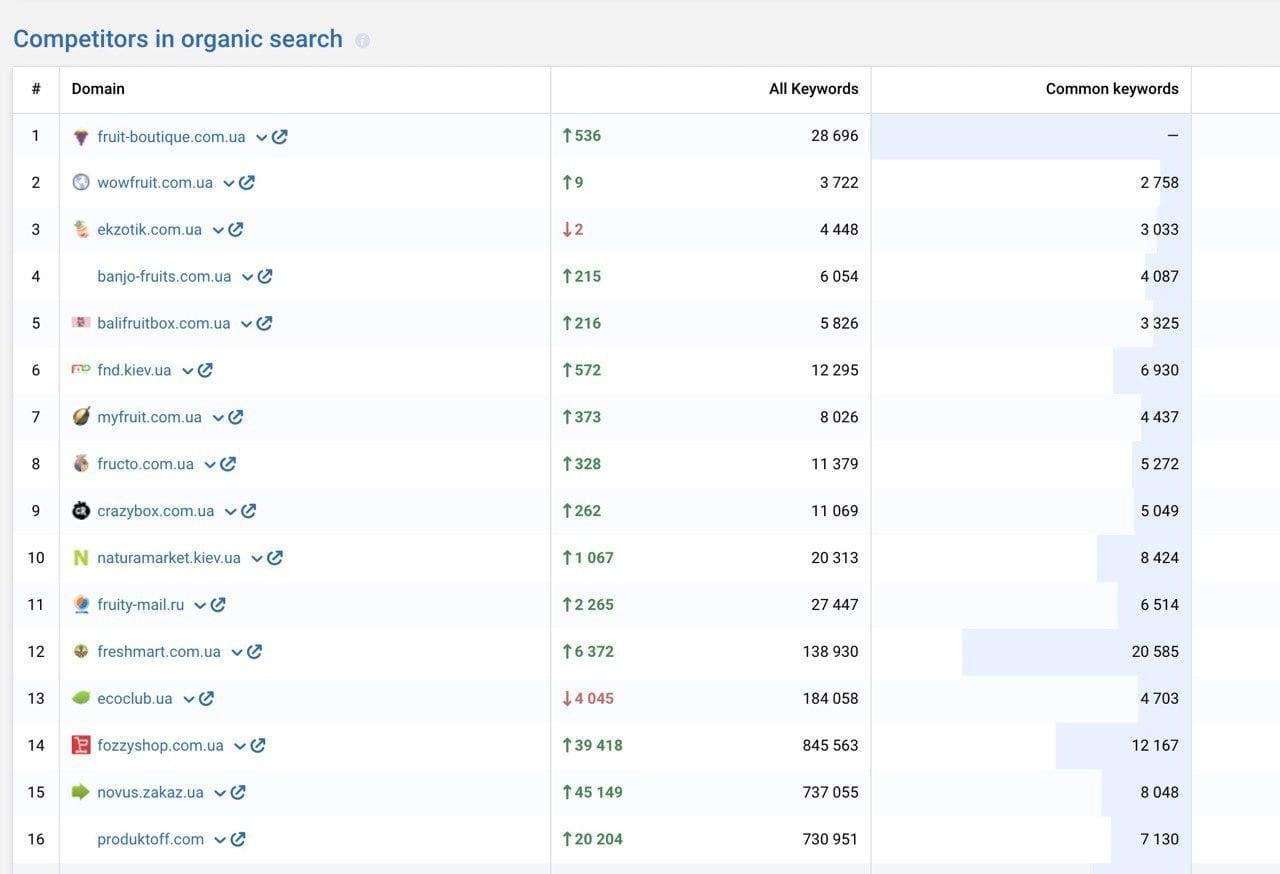Screen dimensions: 1280x874
Task: Open produktoff.com using its external link icon
Action: point(237,839)
